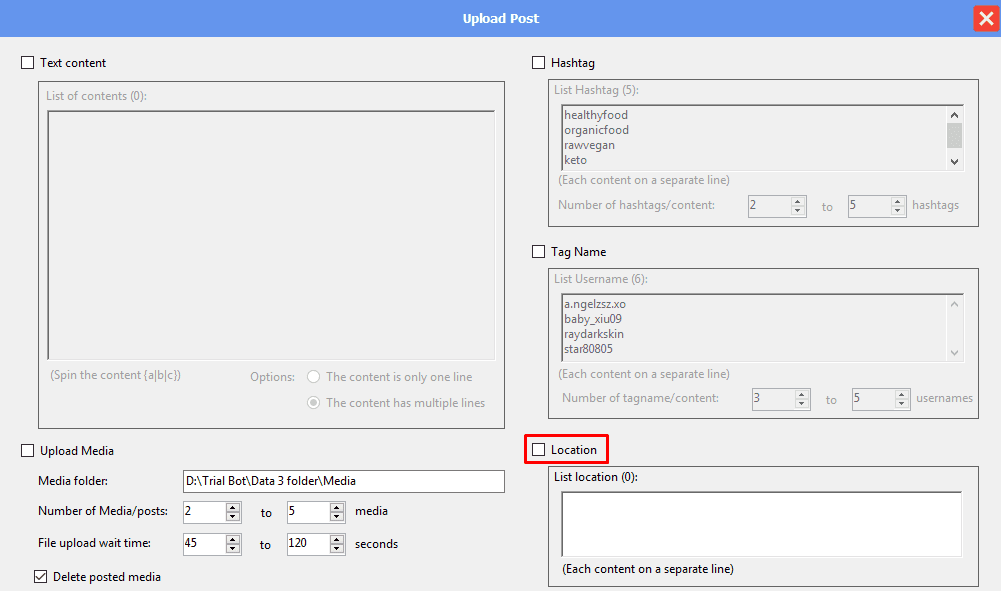1001x591 pixels.
Task: Click inside the List location text box
Action: (x=760, y=523)
